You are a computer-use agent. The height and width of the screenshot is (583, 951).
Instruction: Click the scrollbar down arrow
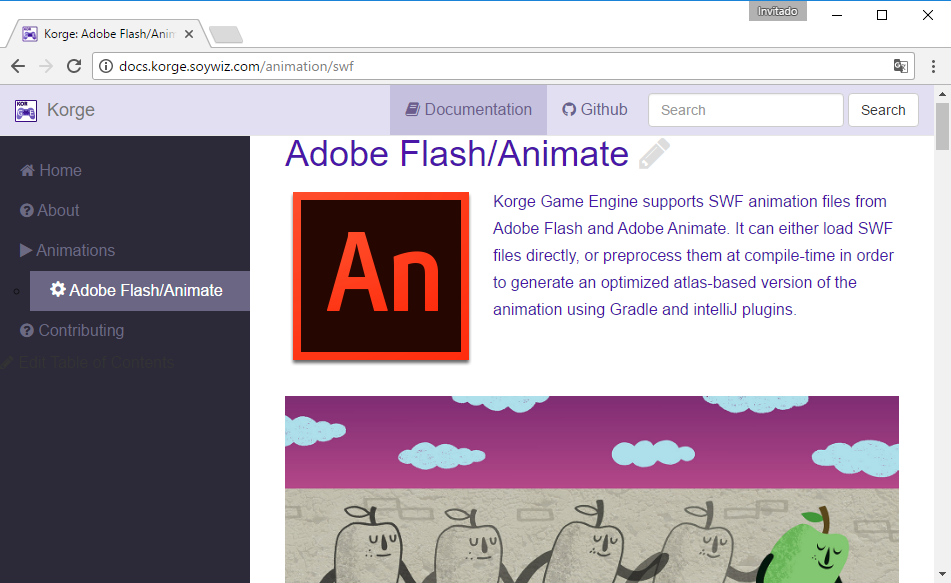[x=942, y=574]
